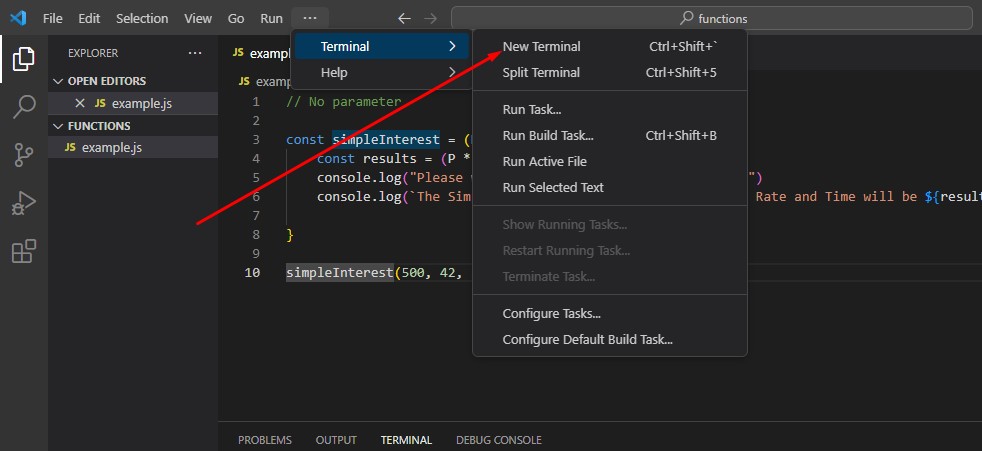The width and height of the screenshot is (982, 451).
Task: Switch to the PROBLEMS panel tab
Action: [x=265, y=440]
